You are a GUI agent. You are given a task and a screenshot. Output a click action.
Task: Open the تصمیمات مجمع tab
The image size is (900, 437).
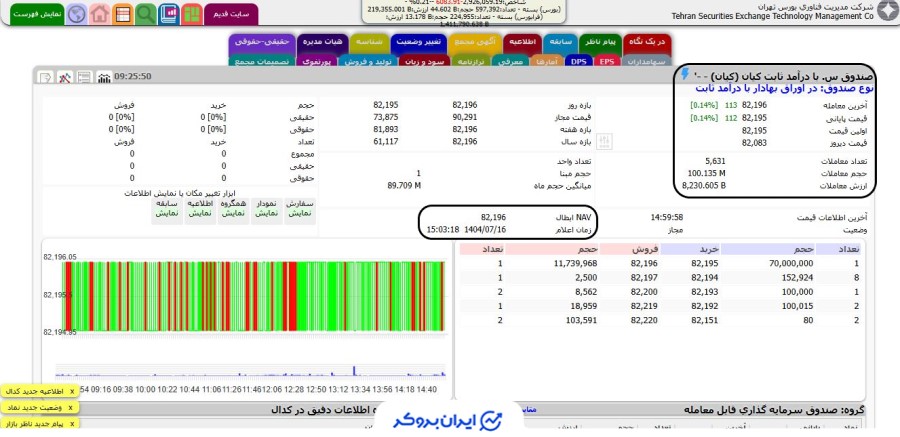click(262, 61)
